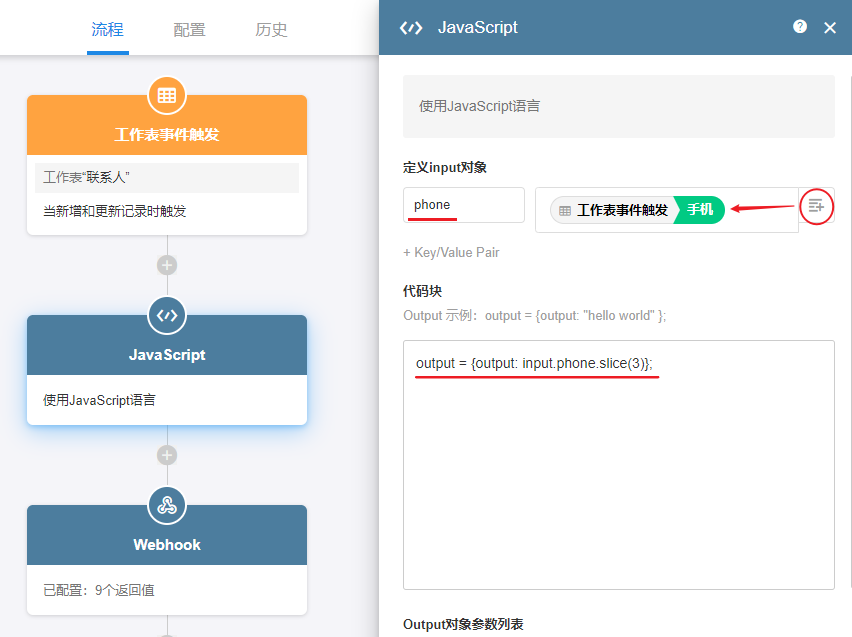This screenshot has width=852, height=637.
Task: Click the worksheet trigger table icon
Action: click(167, 95)
